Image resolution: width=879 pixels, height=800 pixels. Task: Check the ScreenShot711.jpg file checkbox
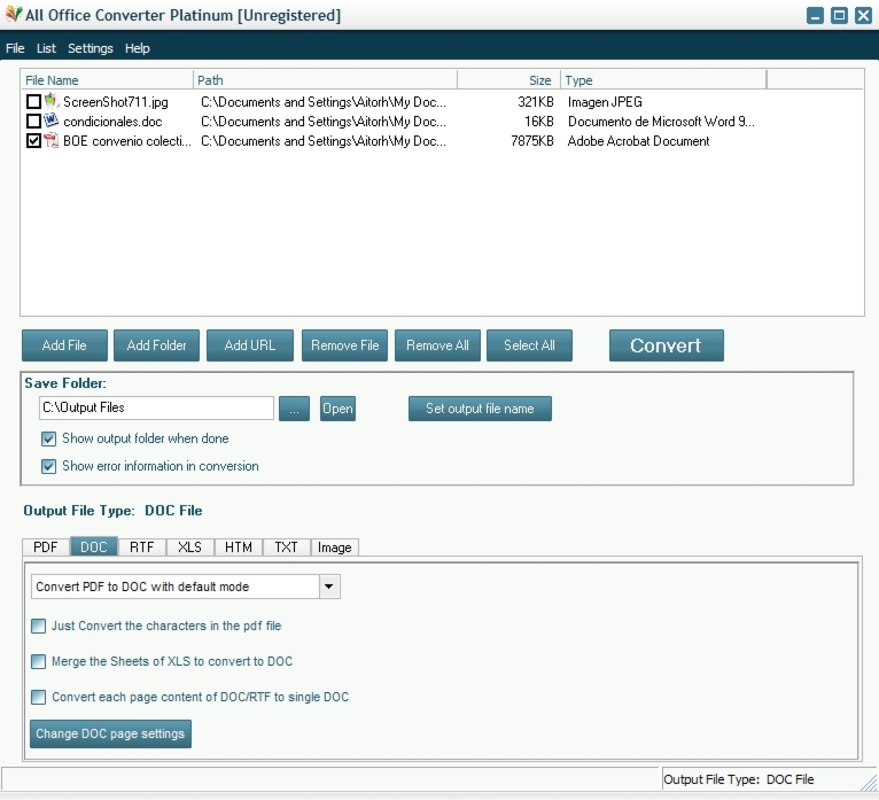click(x=34, y=101)
